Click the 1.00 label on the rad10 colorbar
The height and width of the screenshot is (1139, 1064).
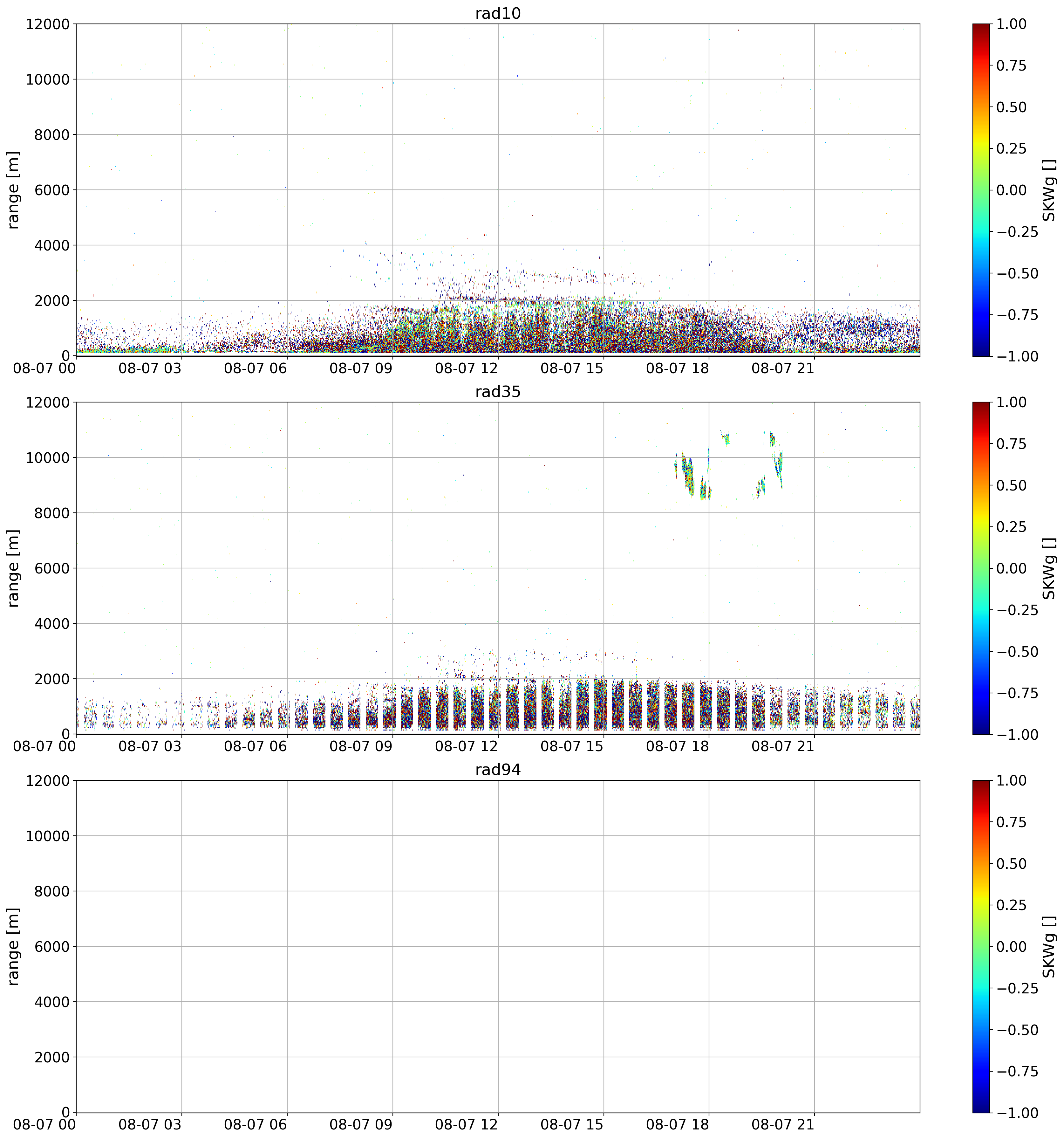coord(1011,24)
